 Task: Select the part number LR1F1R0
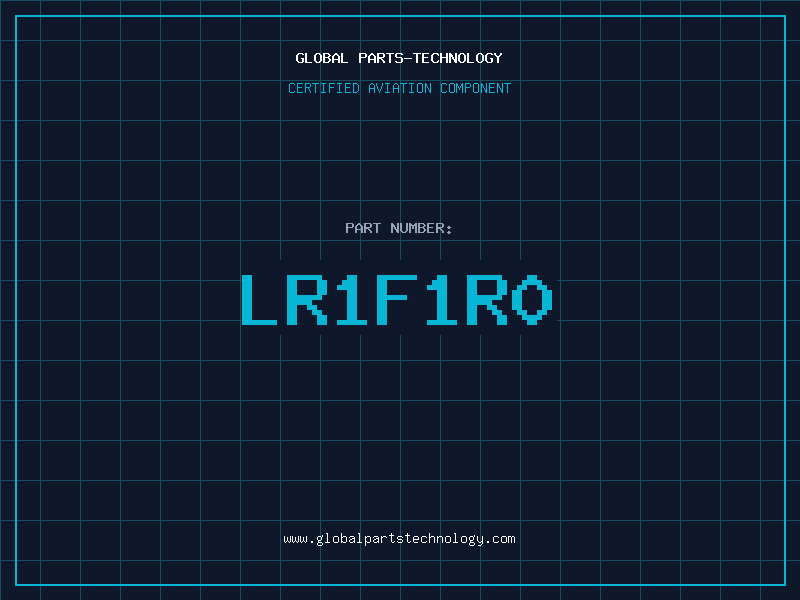(x=396, y=299)
